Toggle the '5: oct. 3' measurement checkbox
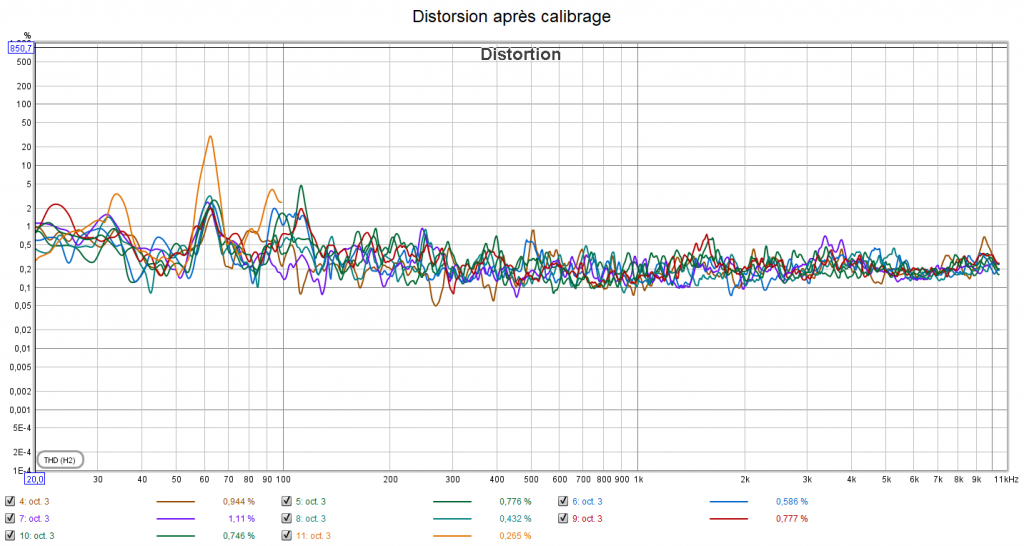Image resolution: width=1024 pixels, height=546 pixels. (287, 501)
